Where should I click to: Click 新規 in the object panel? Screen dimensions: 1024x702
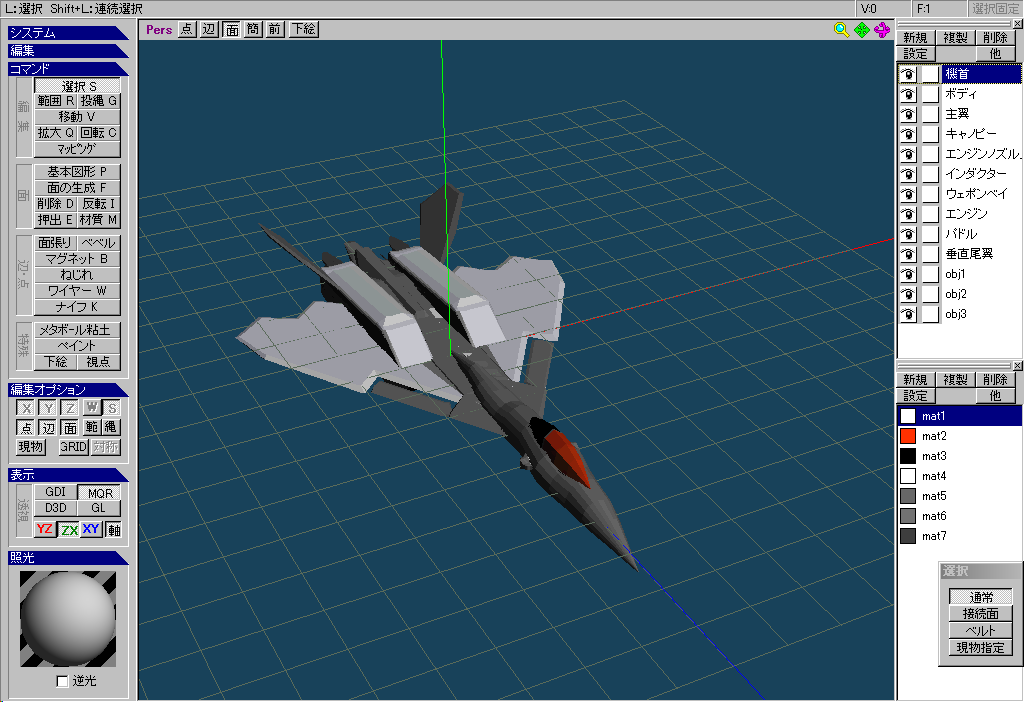click(916, 38)
